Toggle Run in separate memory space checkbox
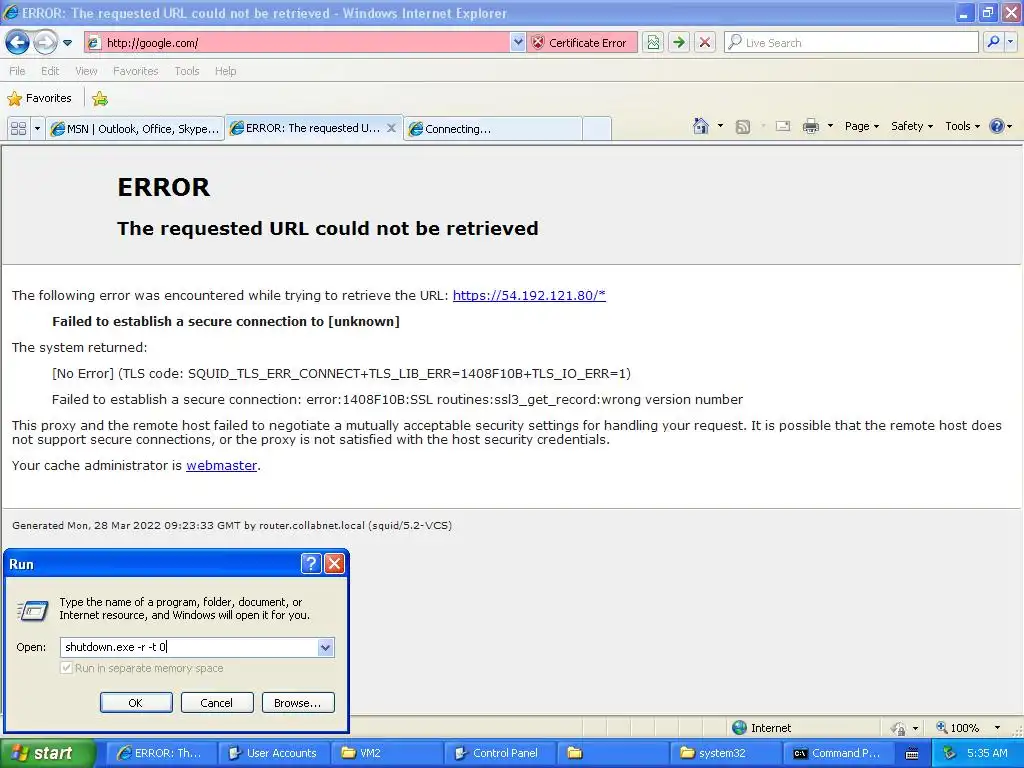 tap(66, 668)
